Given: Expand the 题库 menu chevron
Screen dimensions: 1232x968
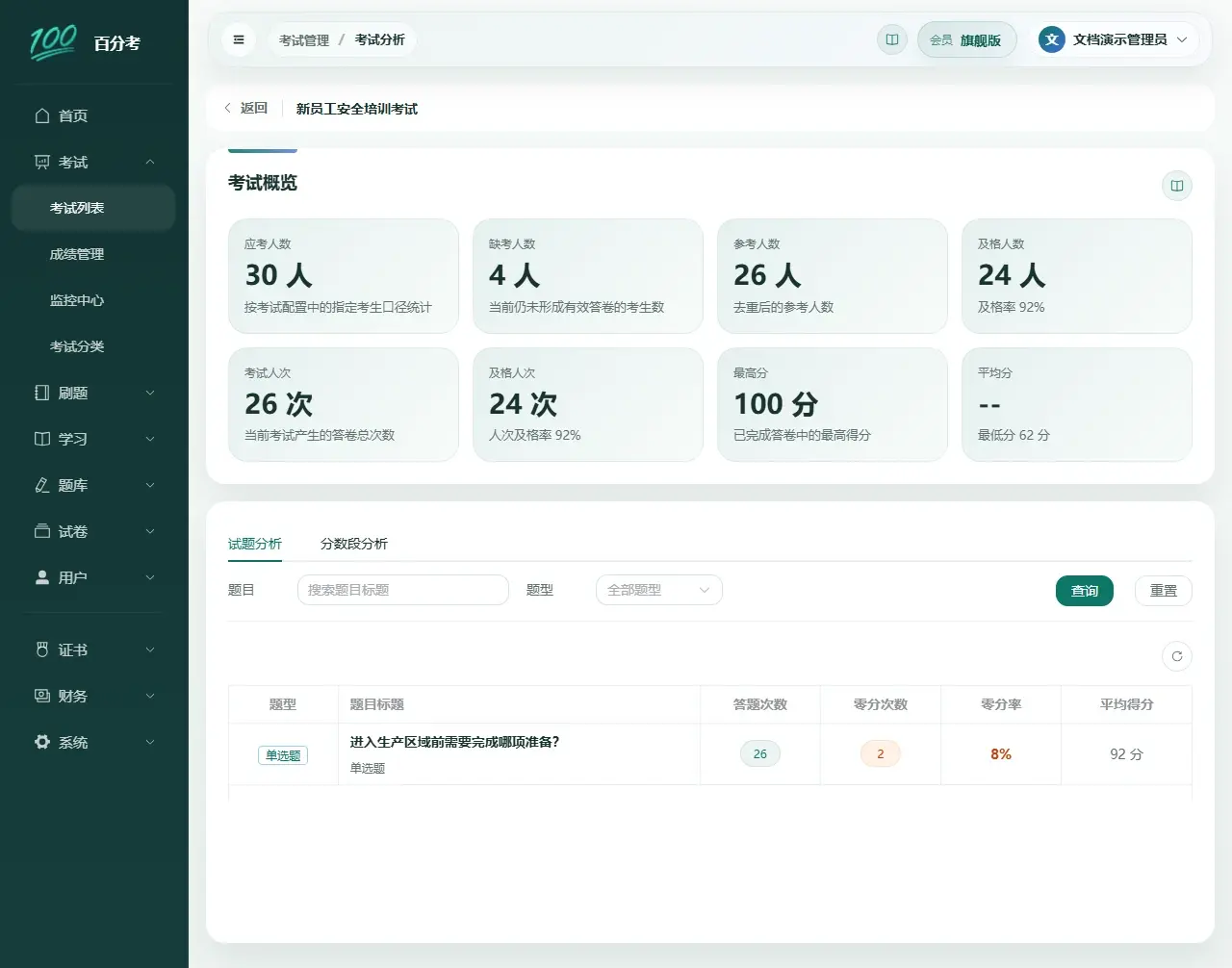Looking at the screenshot, I should 150,485.
